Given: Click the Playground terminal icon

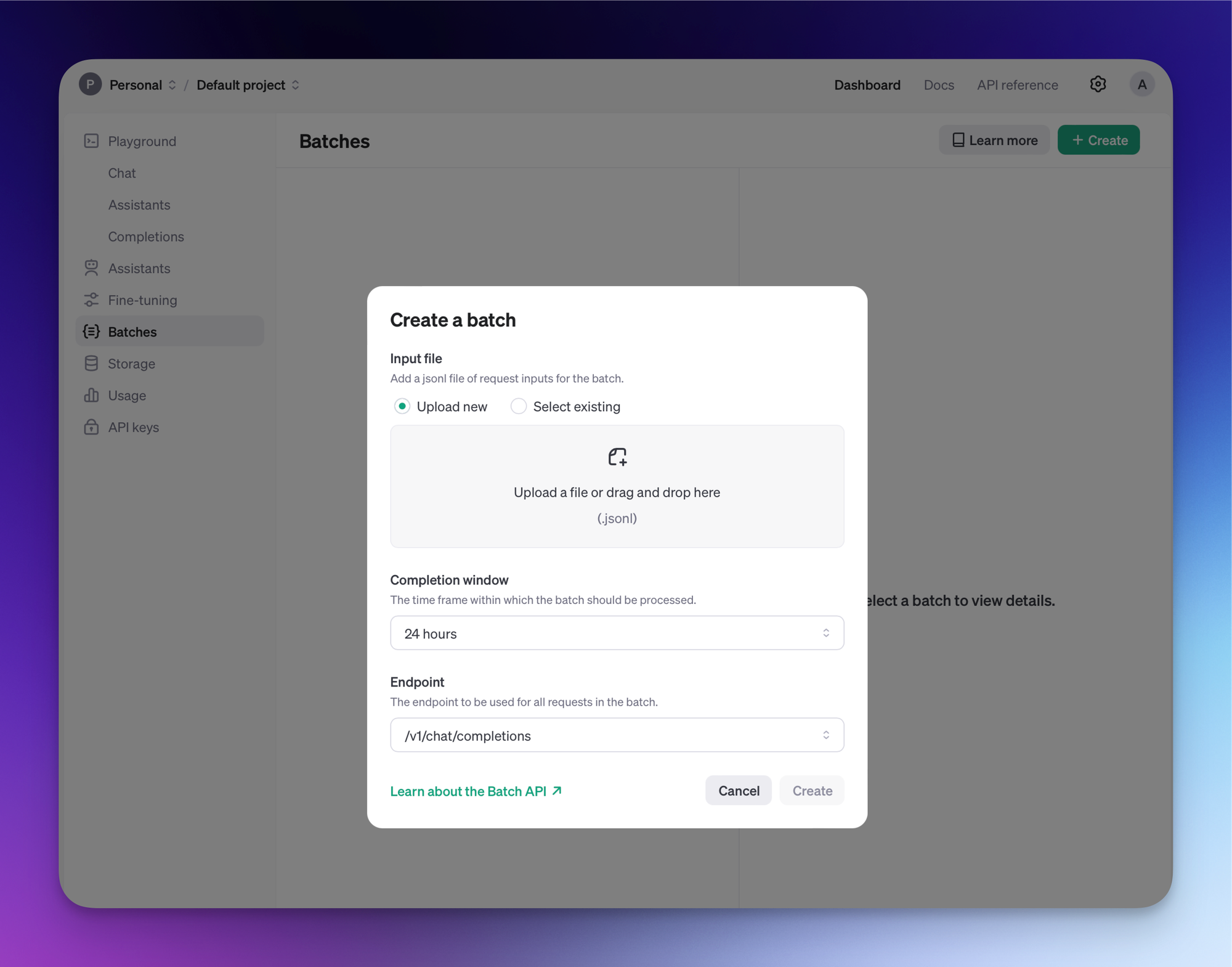Looking at the screenshot, I should tap(91, 141).
